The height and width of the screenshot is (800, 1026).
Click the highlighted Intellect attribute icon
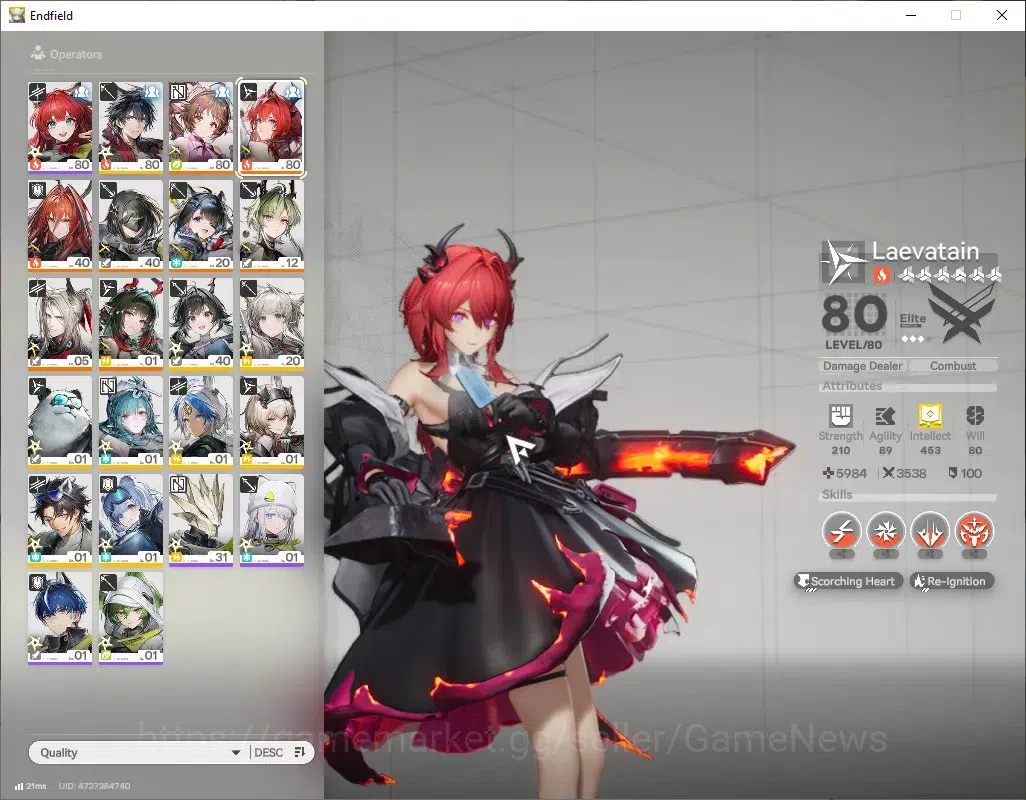point(930,416)
